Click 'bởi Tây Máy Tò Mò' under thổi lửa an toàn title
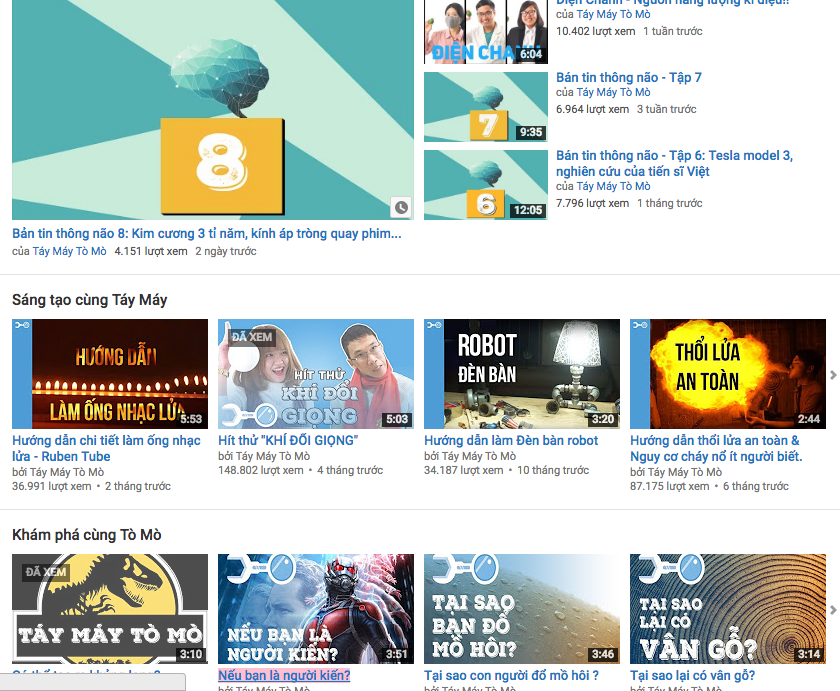The height and width of the screenshot is (691, 840). (x=676, y=472)
